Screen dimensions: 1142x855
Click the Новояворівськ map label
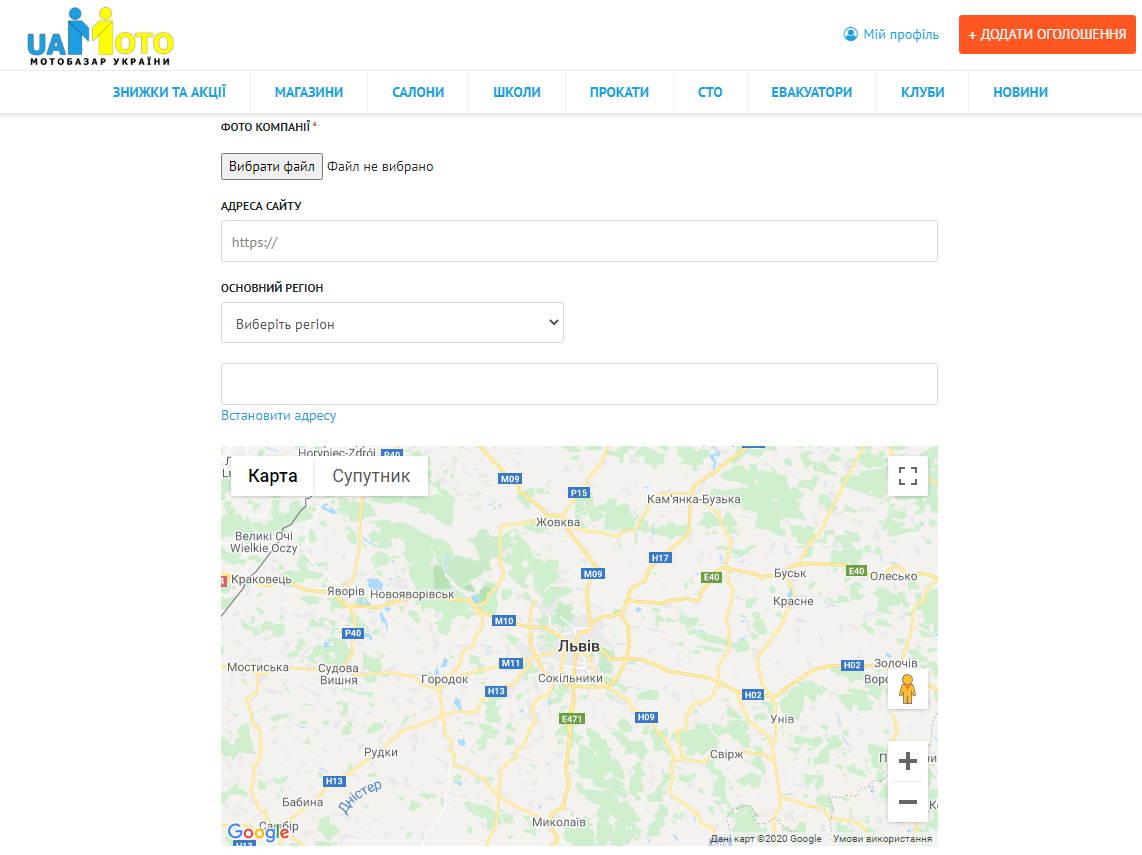click(x=412, y=594)
